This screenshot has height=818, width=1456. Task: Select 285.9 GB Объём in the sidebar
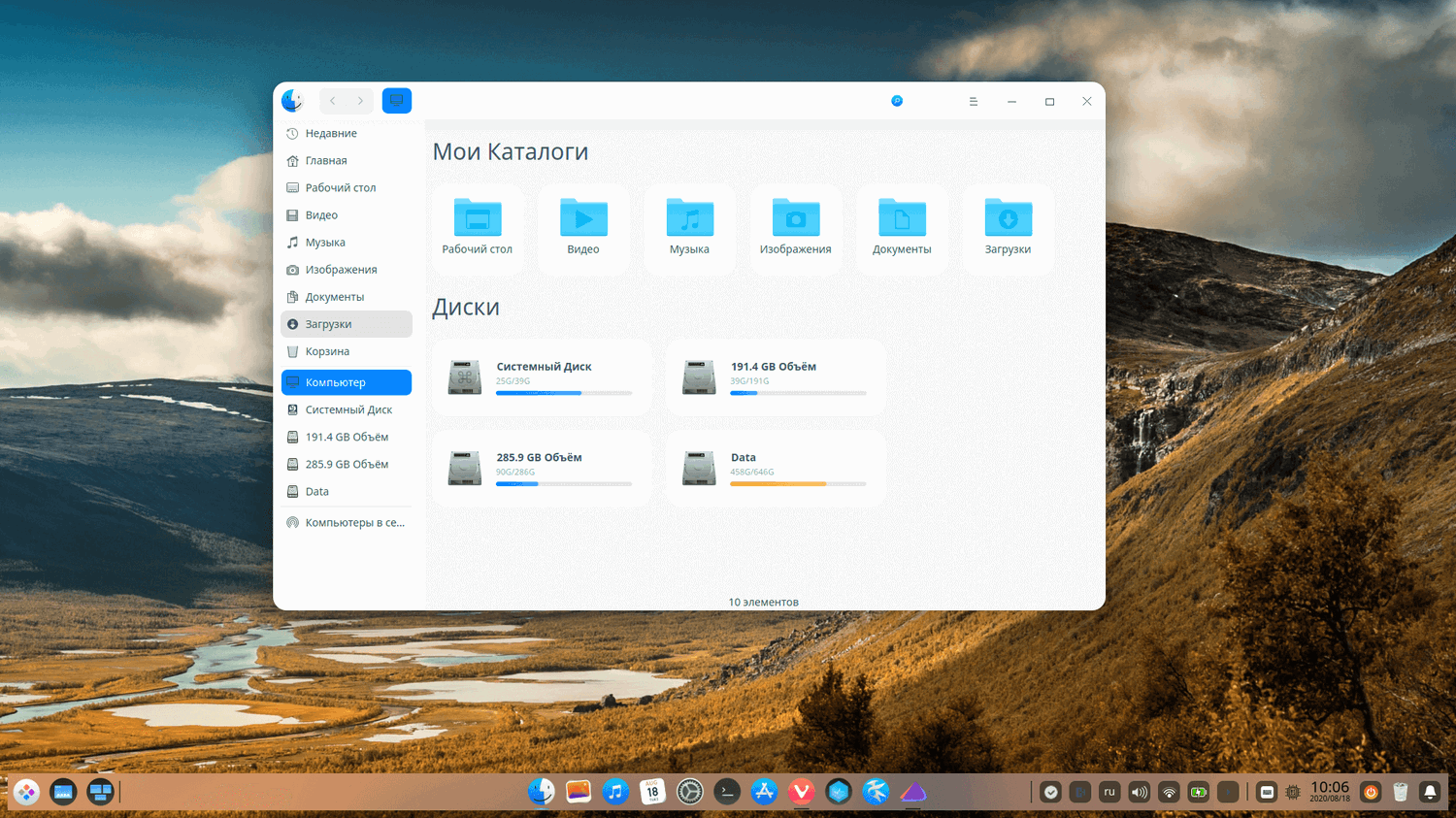click(347, 465)
